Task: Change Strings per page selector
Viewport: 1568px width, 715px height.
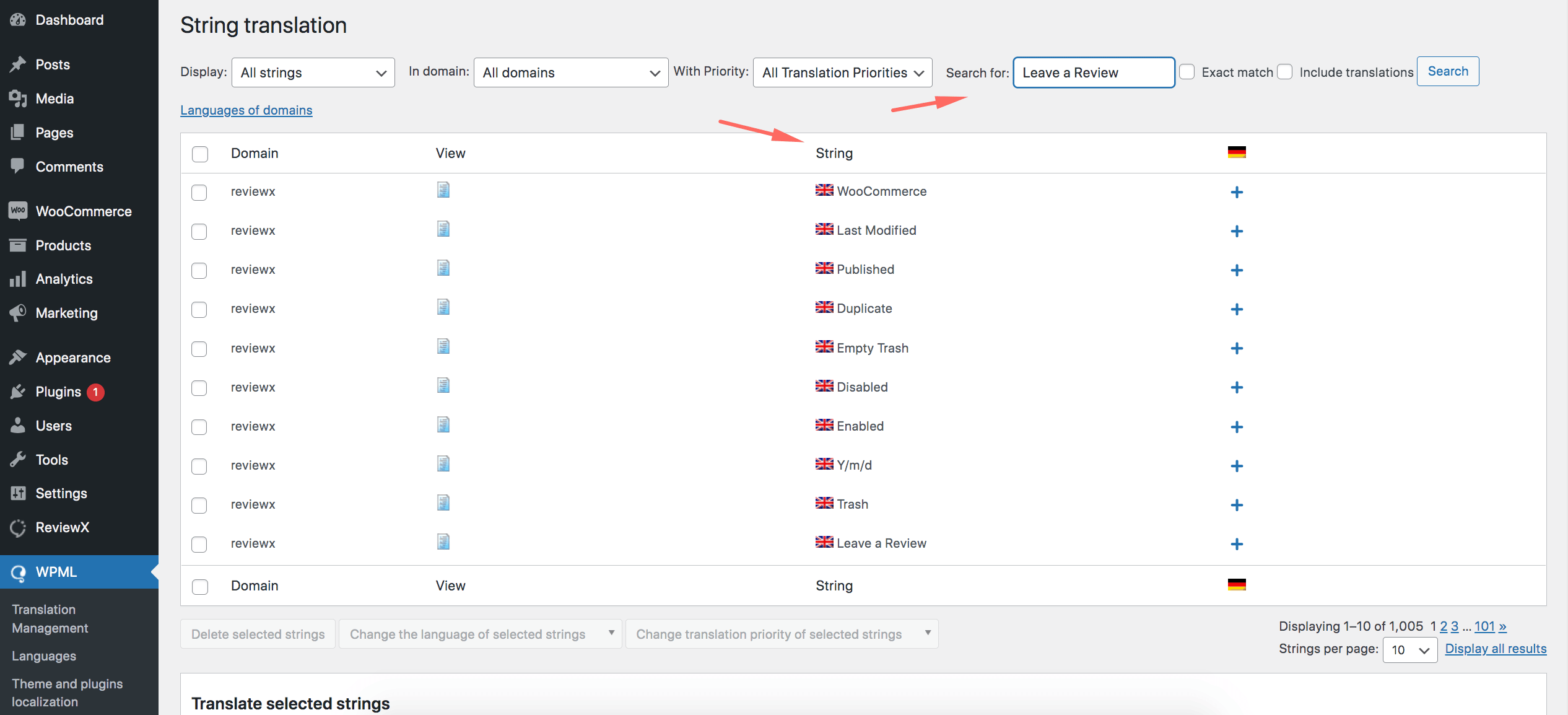Action: 1409,649
